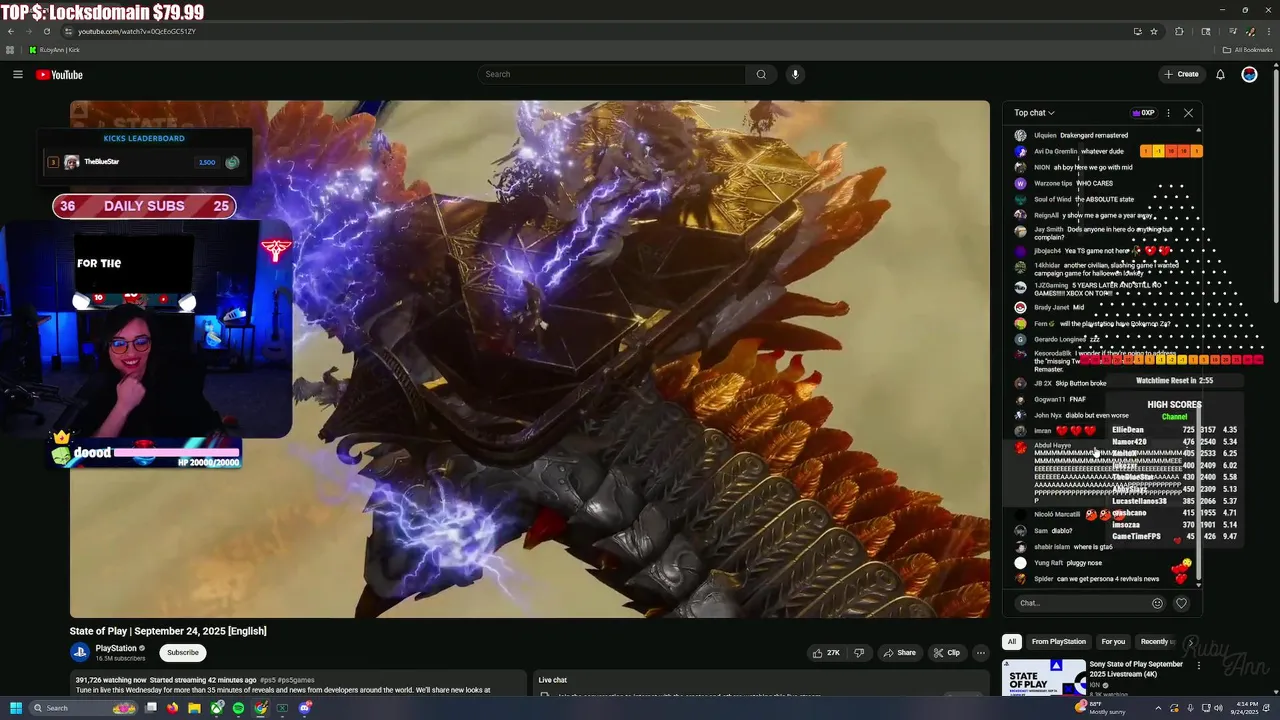This screenshot has width=1280, height=720.
Task: Select the For you filter chip
Action: click(1113, 641)
